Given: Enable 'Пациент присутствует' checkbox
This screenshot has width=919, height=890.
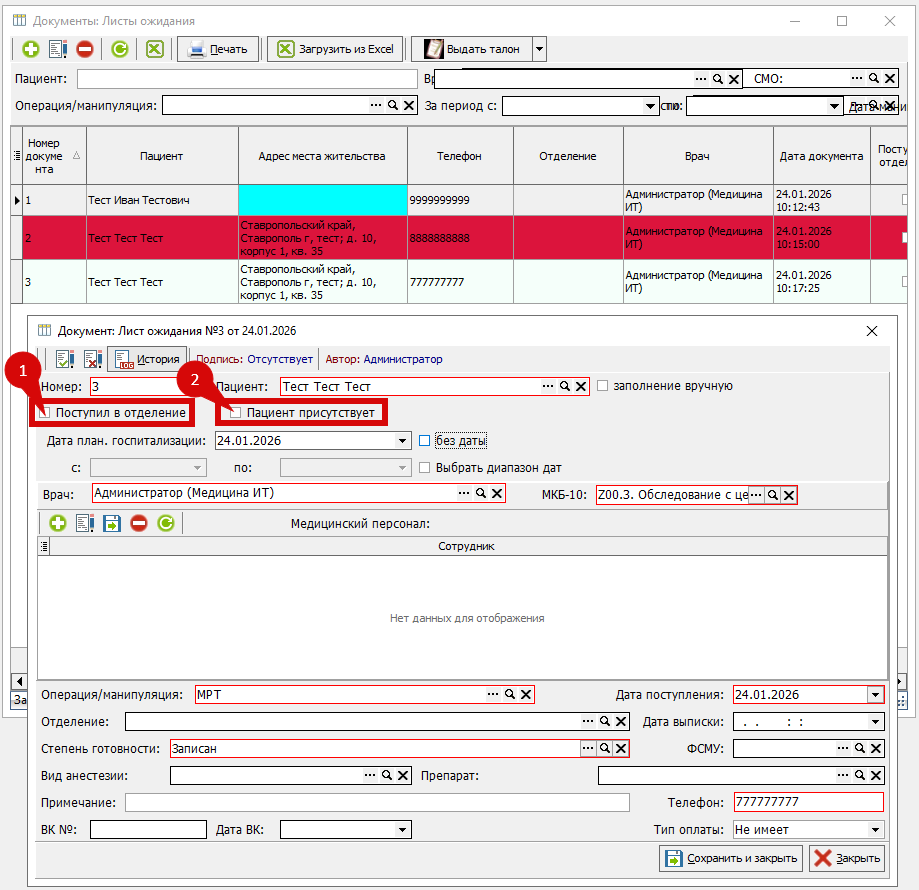Looking at the screenshot, I should point(235,412).
